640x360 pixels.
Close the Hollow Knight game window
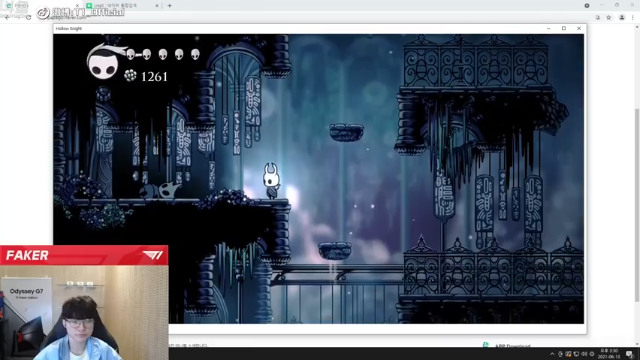pos(579,29)
